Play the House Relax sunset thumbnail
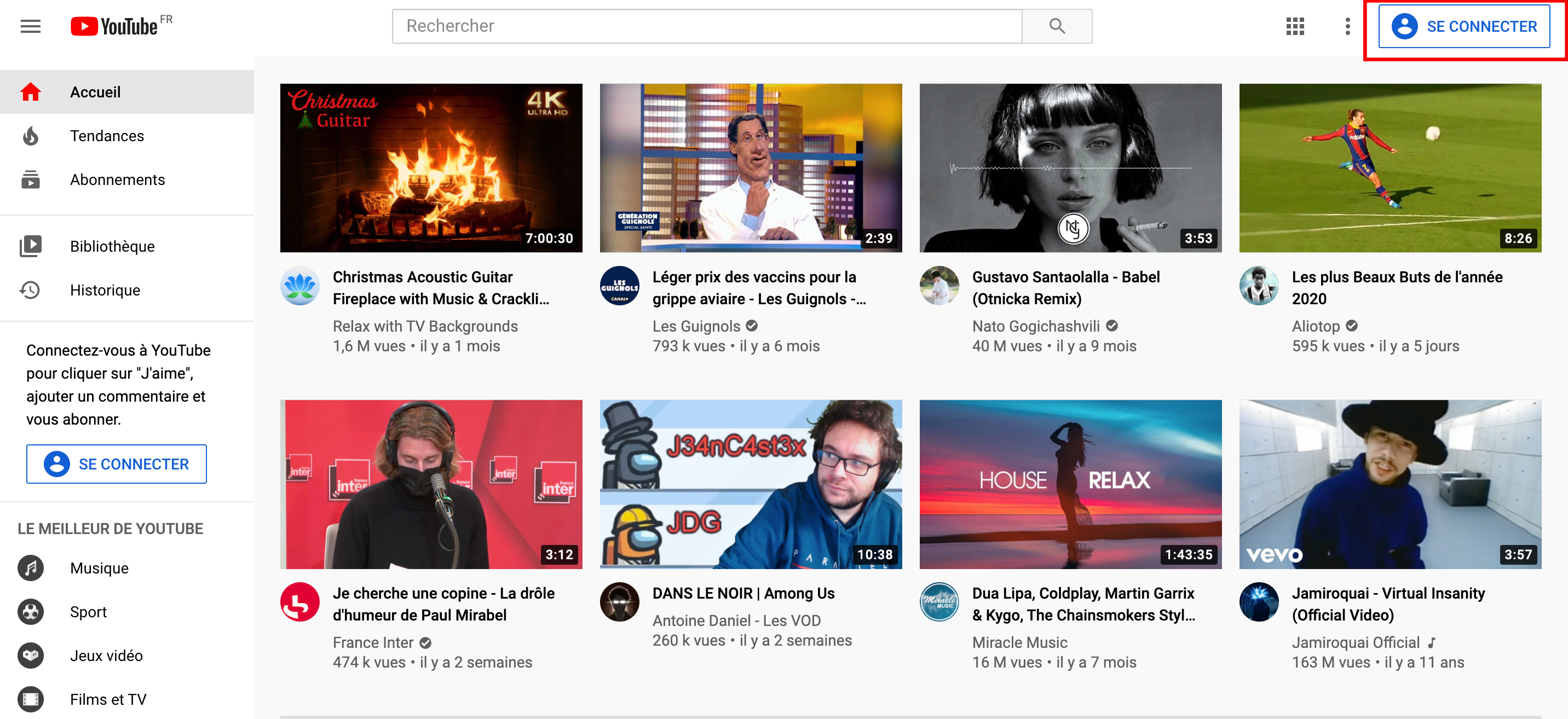1568x719 pixels. click(x=1070, y=484)
